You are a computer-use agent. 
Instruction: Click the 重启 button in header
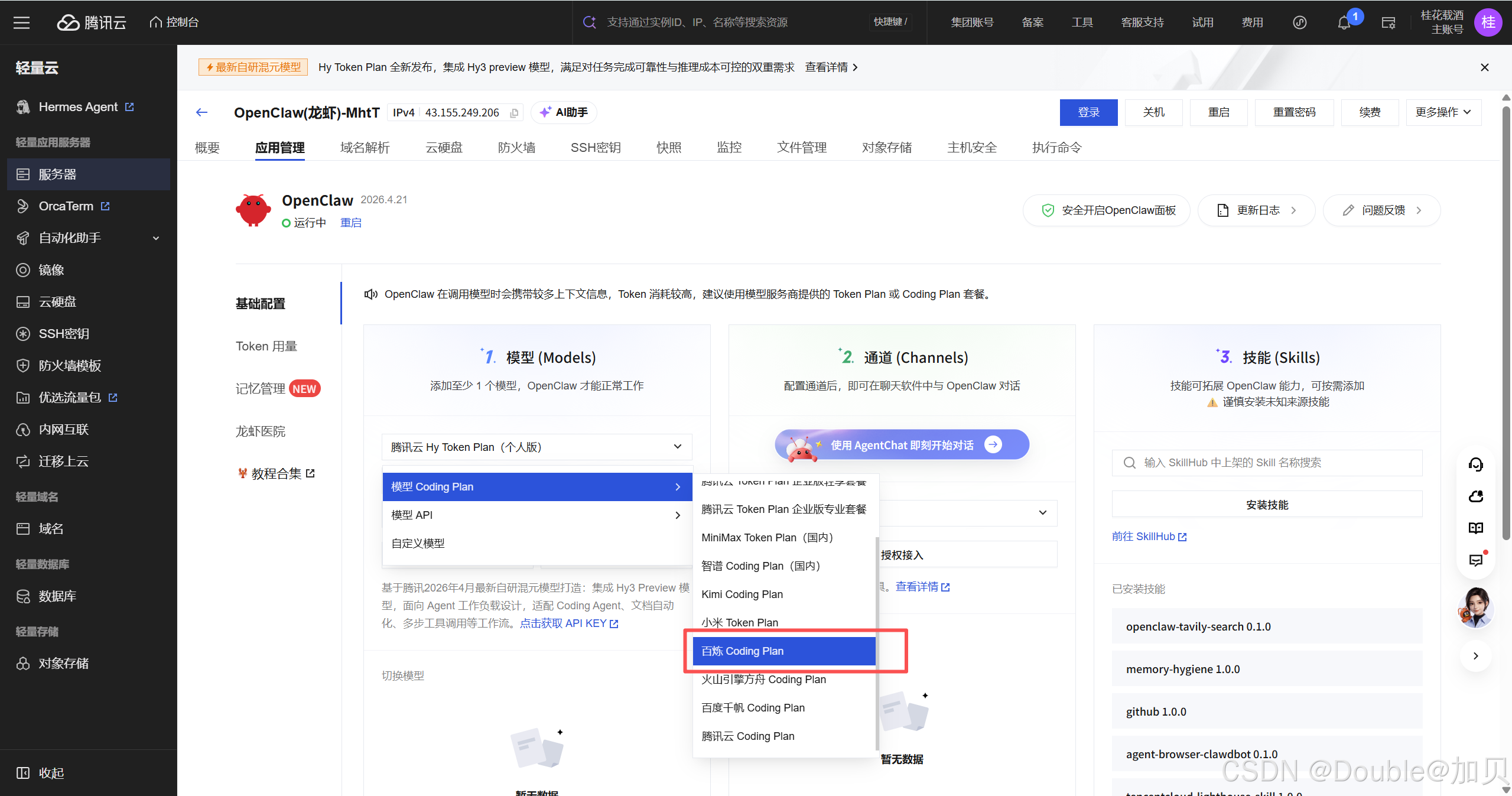[x=1218, y=112]
